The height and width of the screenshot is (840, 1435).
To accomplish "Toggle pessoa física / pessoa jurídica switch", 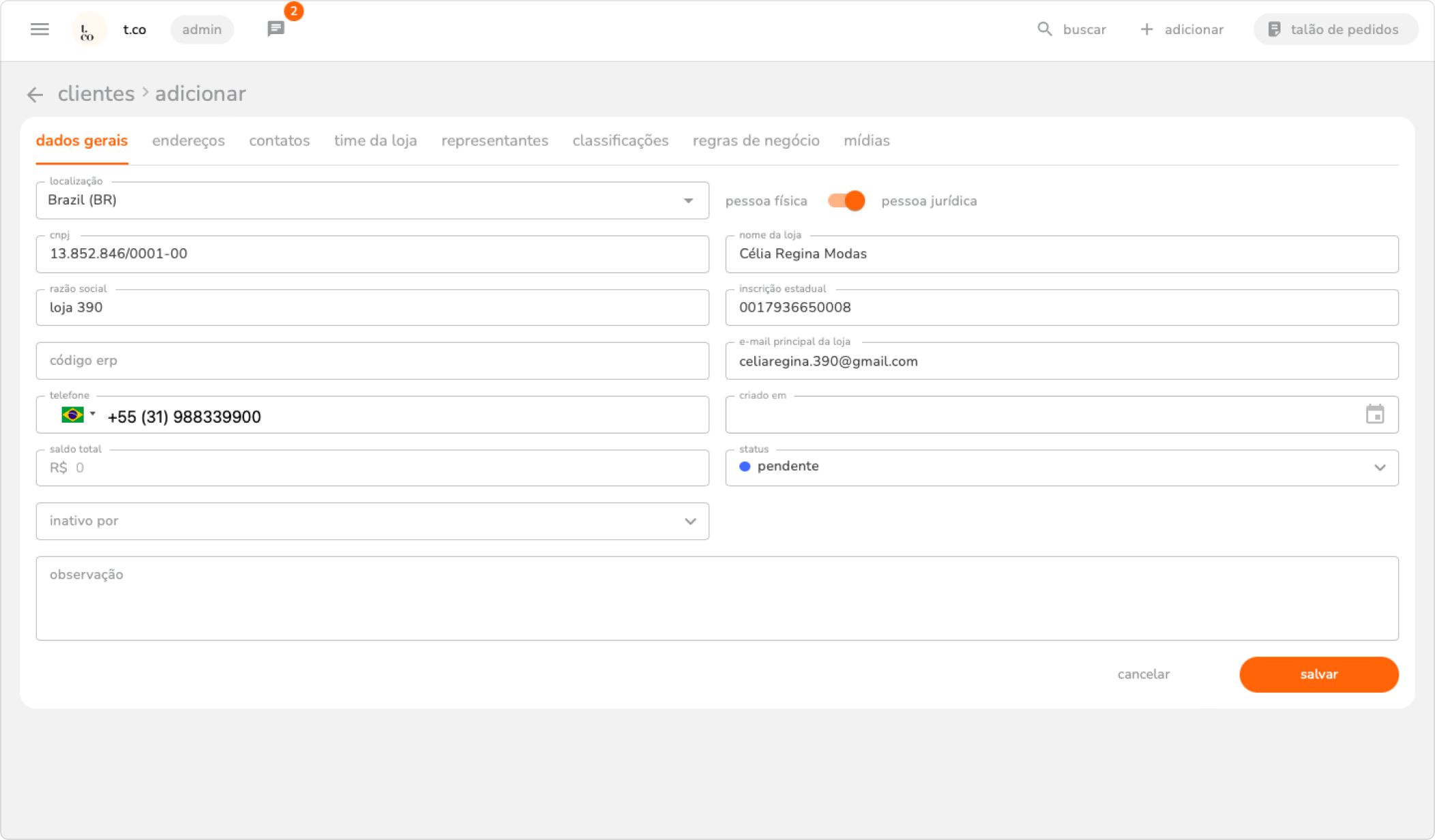I will coord(846,201).
